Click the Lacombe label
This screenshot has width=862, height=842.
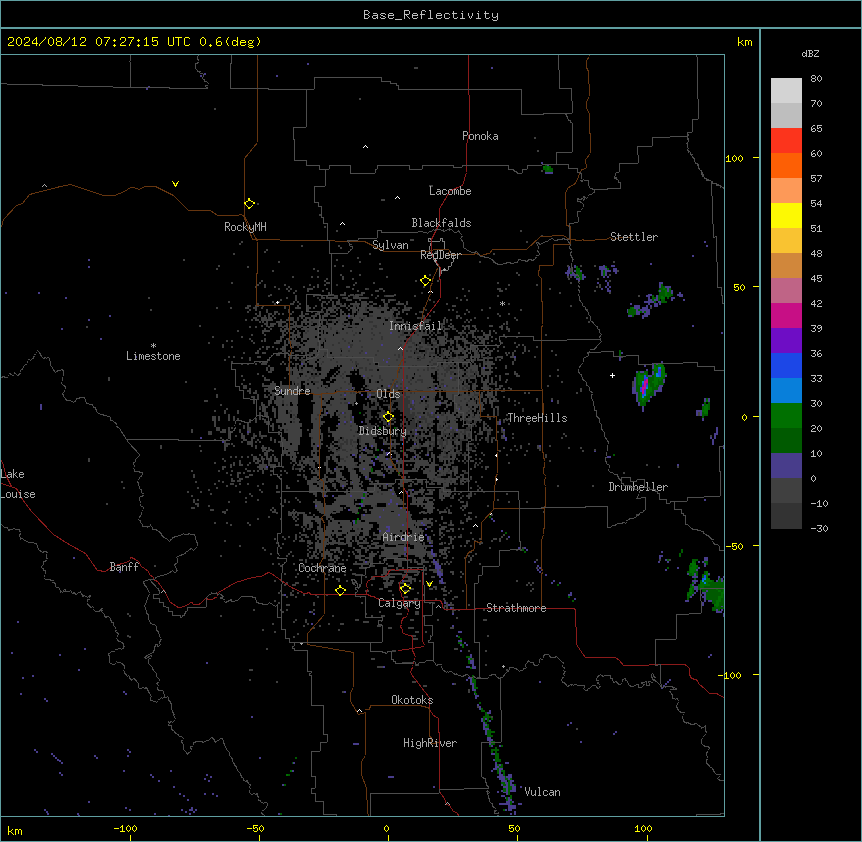click(x=450, y=191)
